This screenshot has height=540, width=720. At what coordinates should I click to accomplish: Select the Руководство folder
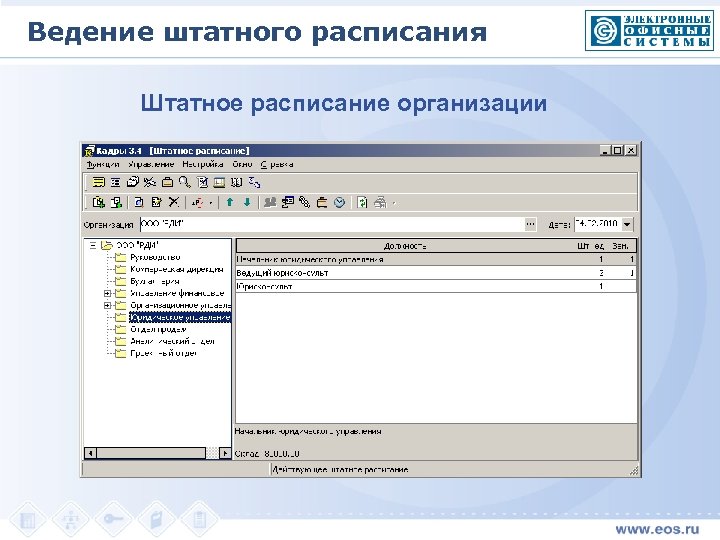tap(155, 257)
